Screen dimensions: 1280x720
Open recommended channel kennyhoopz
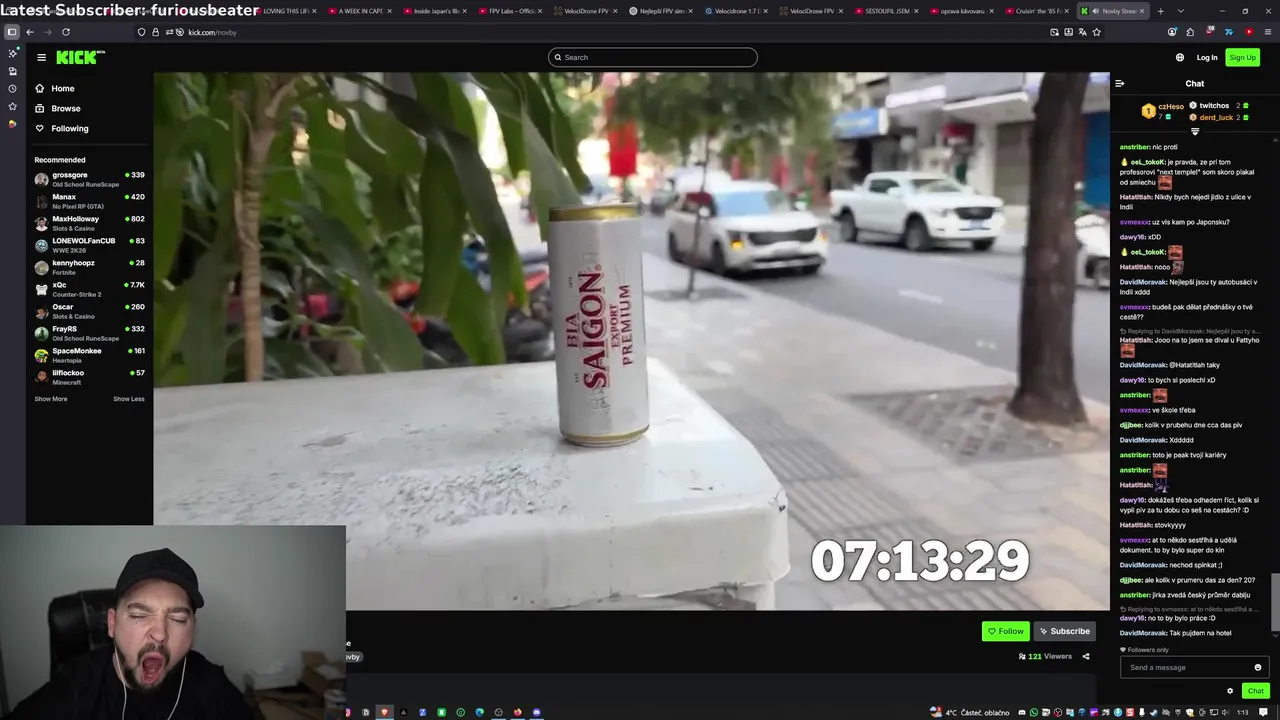tap(90, 267)
